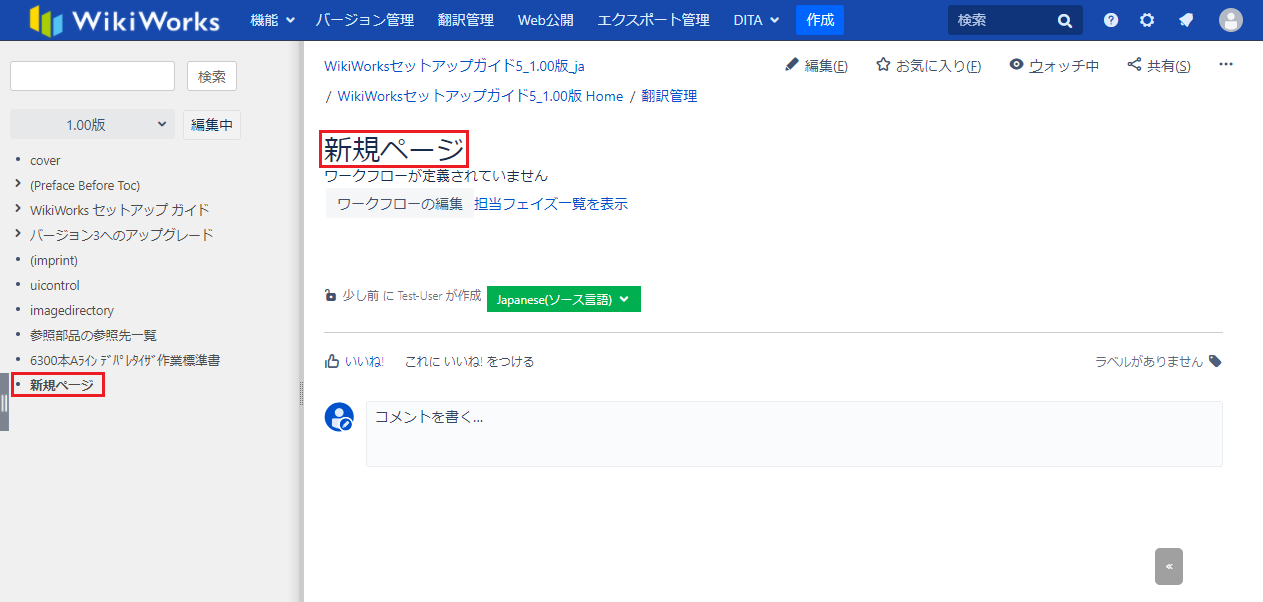The height and width of the screenshot is (602, 1263).
Task: Click the これに いいね! をつける link
Action: (x=469, y=362)
